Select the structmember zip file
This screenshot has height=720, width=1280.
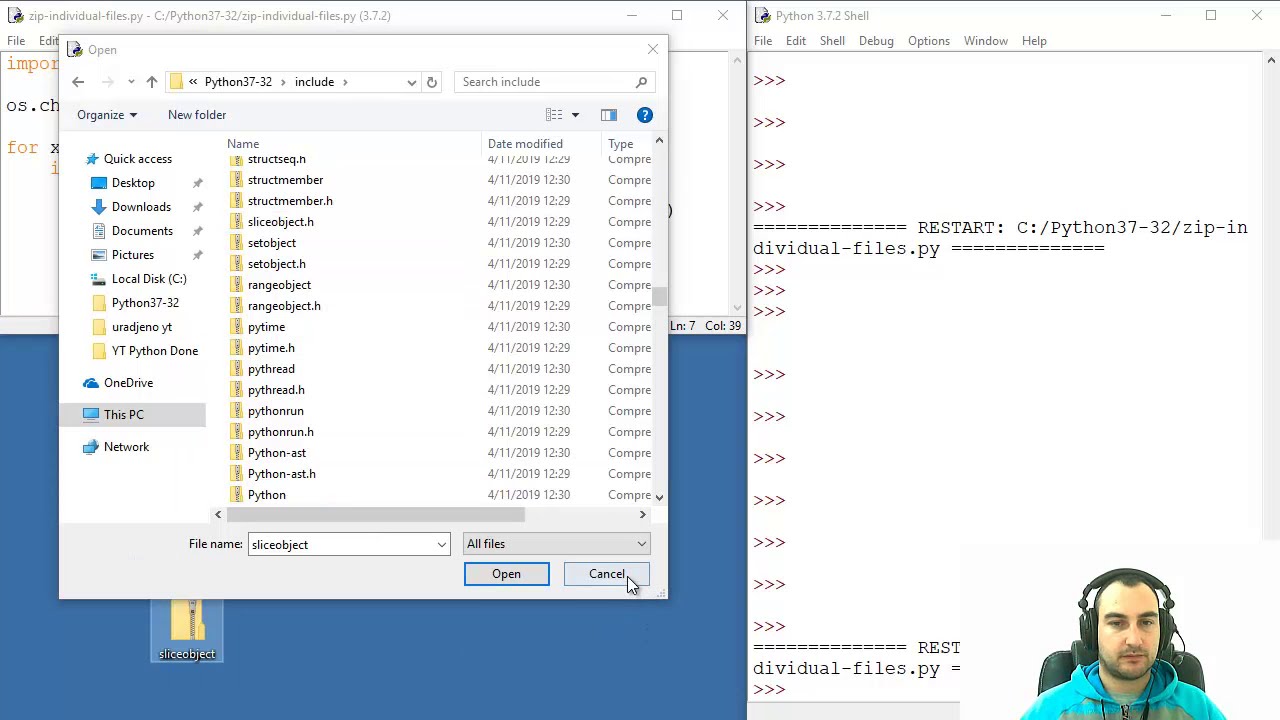click(x=285, y=180)
